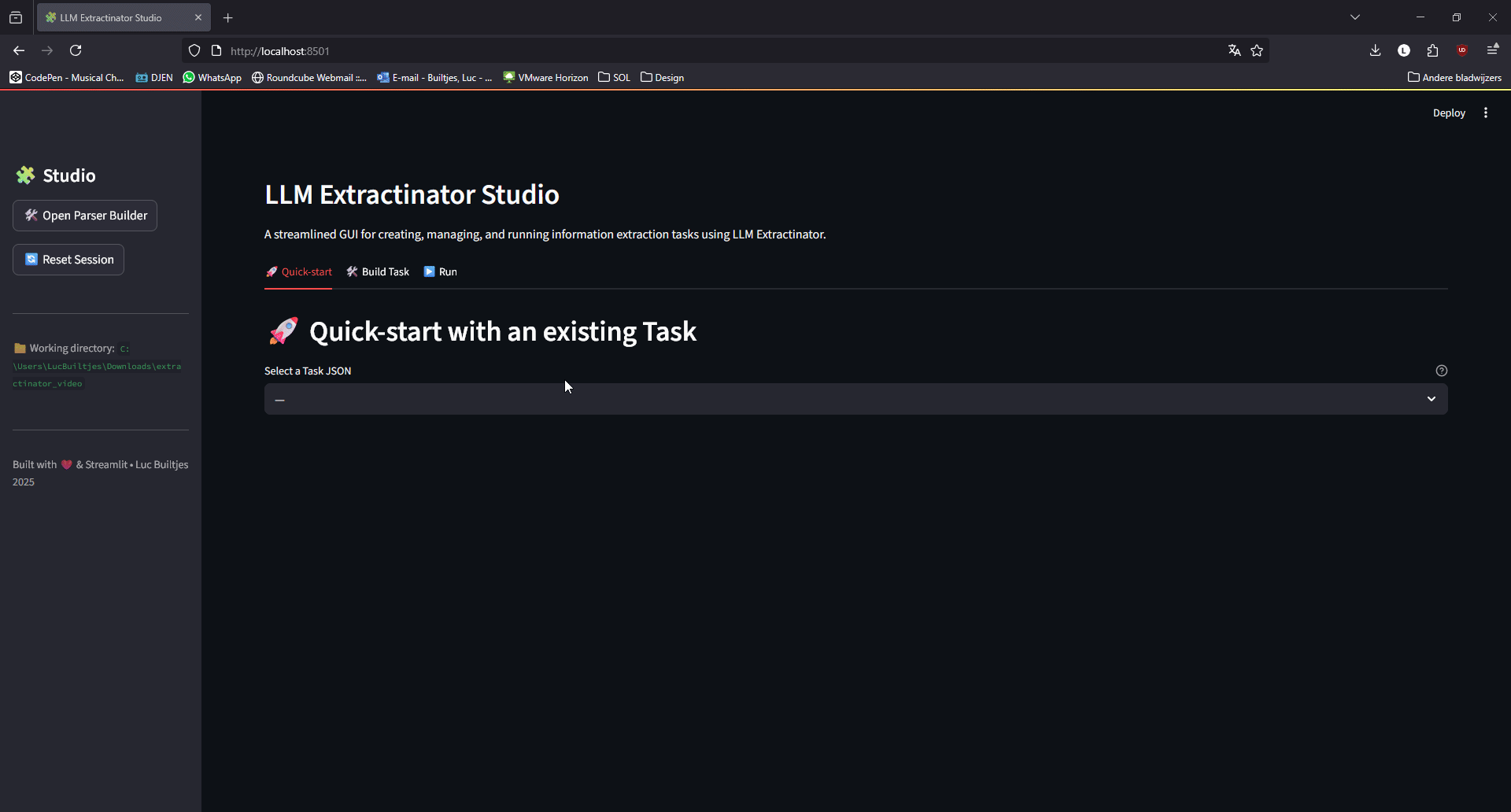Click the translate page icon
This screenshot has height=812, width=1511.
pos(1234,51)
